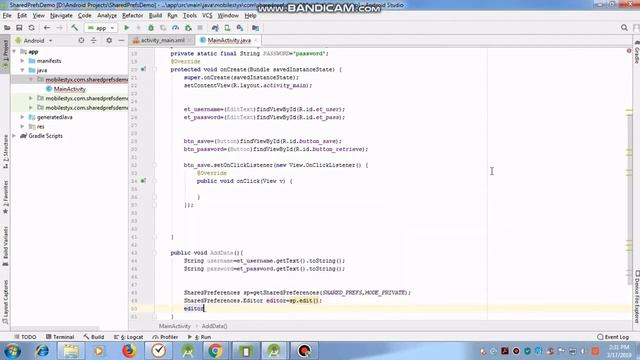Click the onClick override gutter icon
Viewport: 640px width, 360px height.
143,181
